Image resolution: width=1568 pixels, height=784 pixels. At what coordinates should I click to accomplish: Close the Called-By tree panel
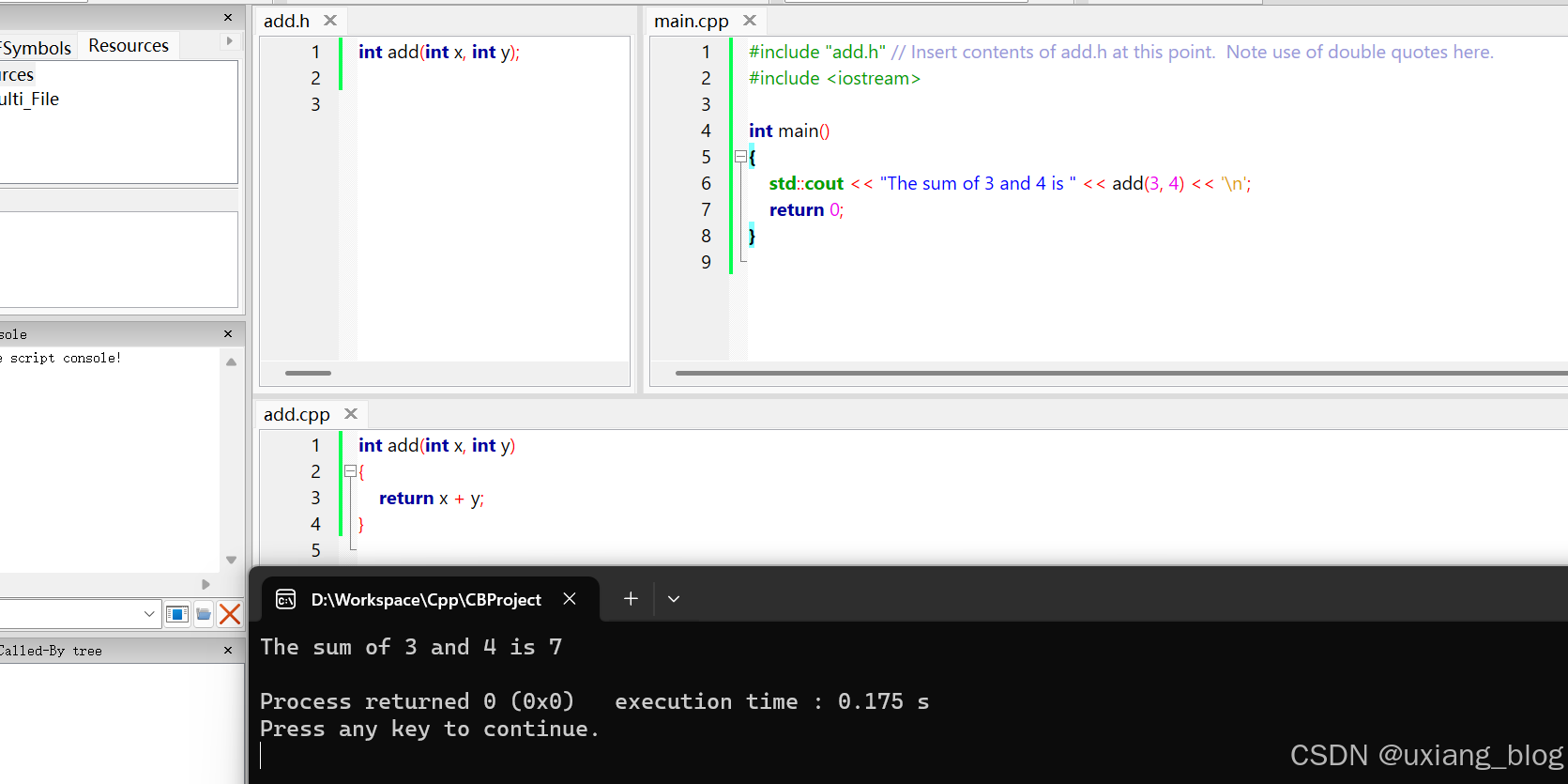(228, 650)
